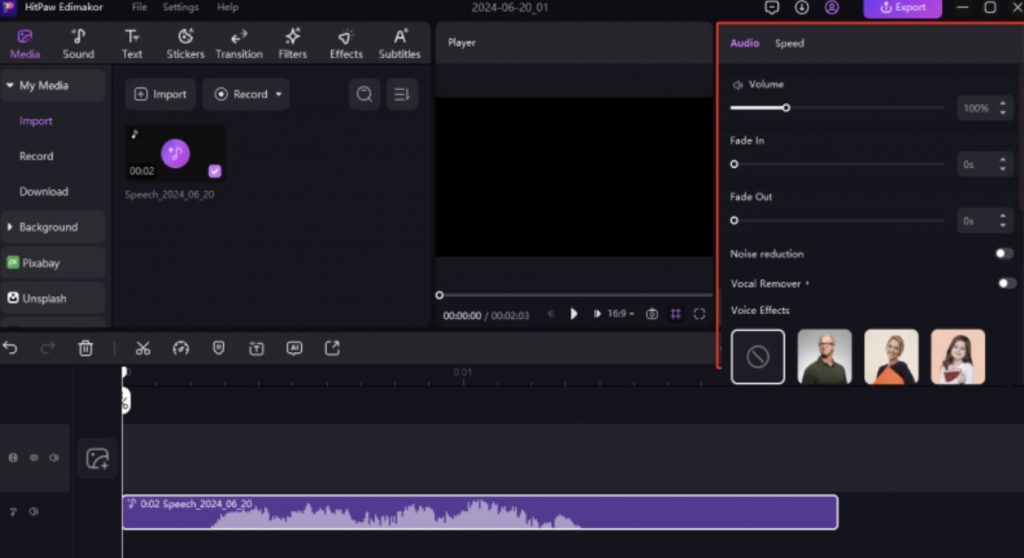
Task: Click the fullscreen icon in player controls
Action: point(699,314)
